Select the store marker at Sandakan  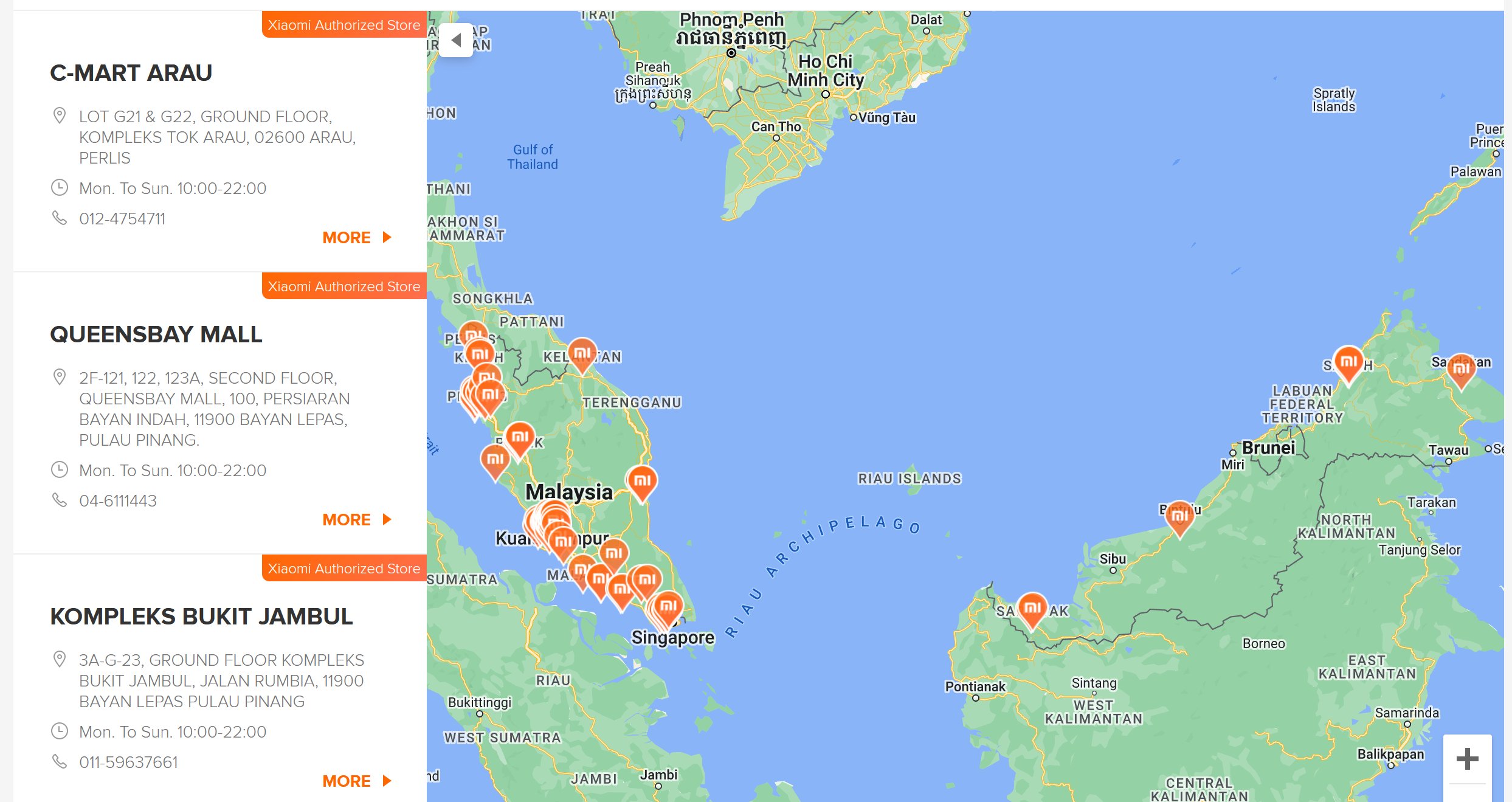1461,371
